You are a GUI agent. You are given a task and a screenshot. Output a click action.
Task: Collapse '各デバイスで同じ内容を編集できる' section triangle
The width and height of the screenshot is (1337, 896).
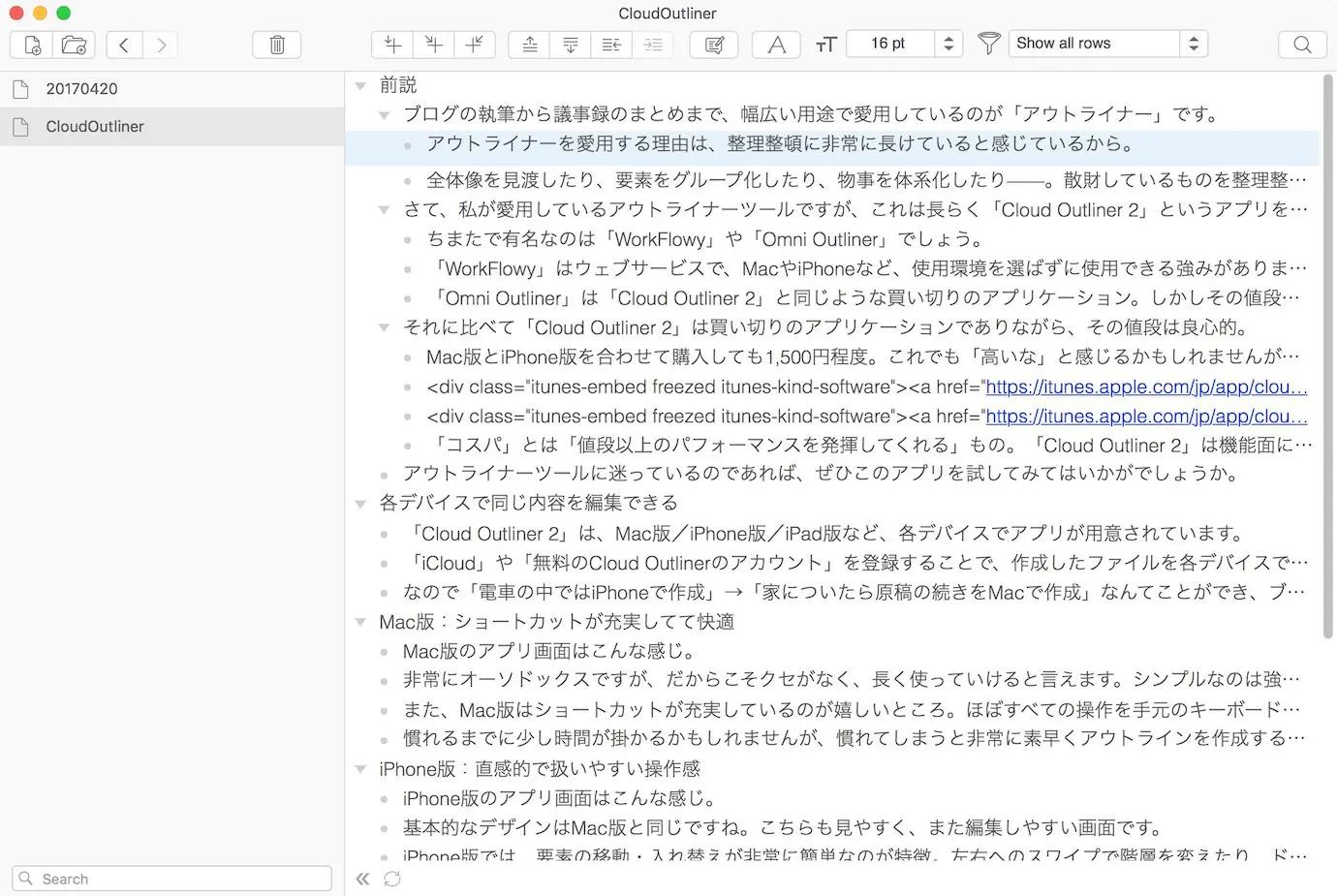click(360, 504)
